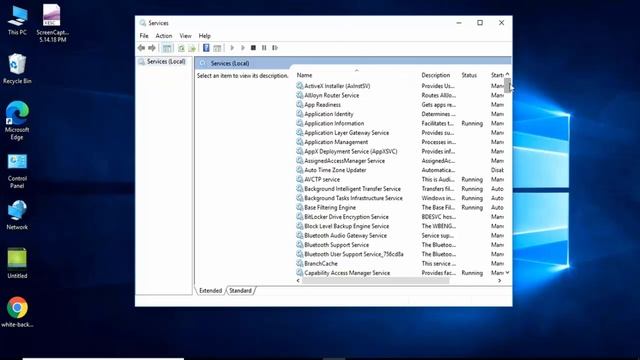The image size is (640, 360).
Task: Click the Export List toolbar icon
Action: pos(192,48)
